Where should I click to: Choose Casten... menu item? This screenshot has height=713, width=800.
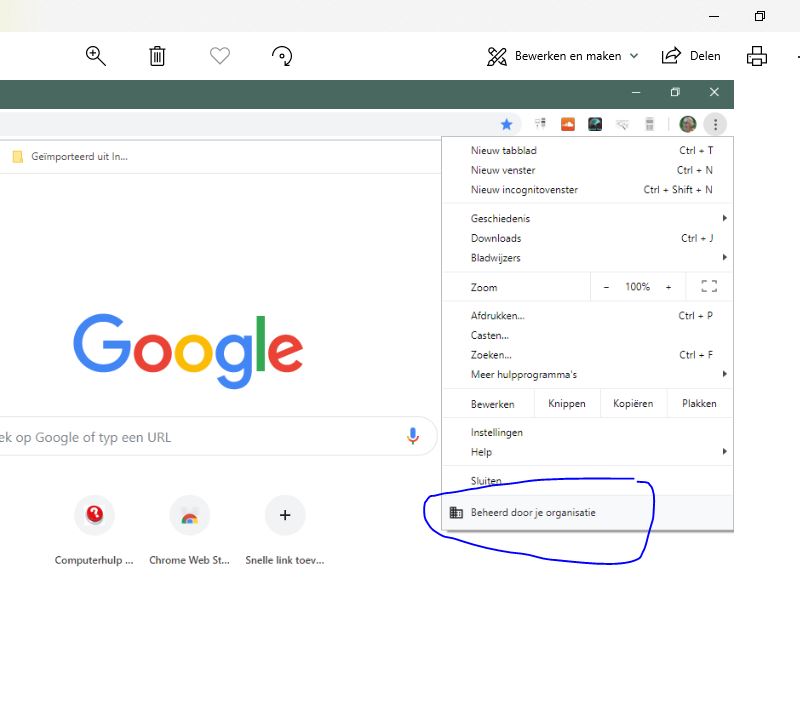[x=587, y=335]
